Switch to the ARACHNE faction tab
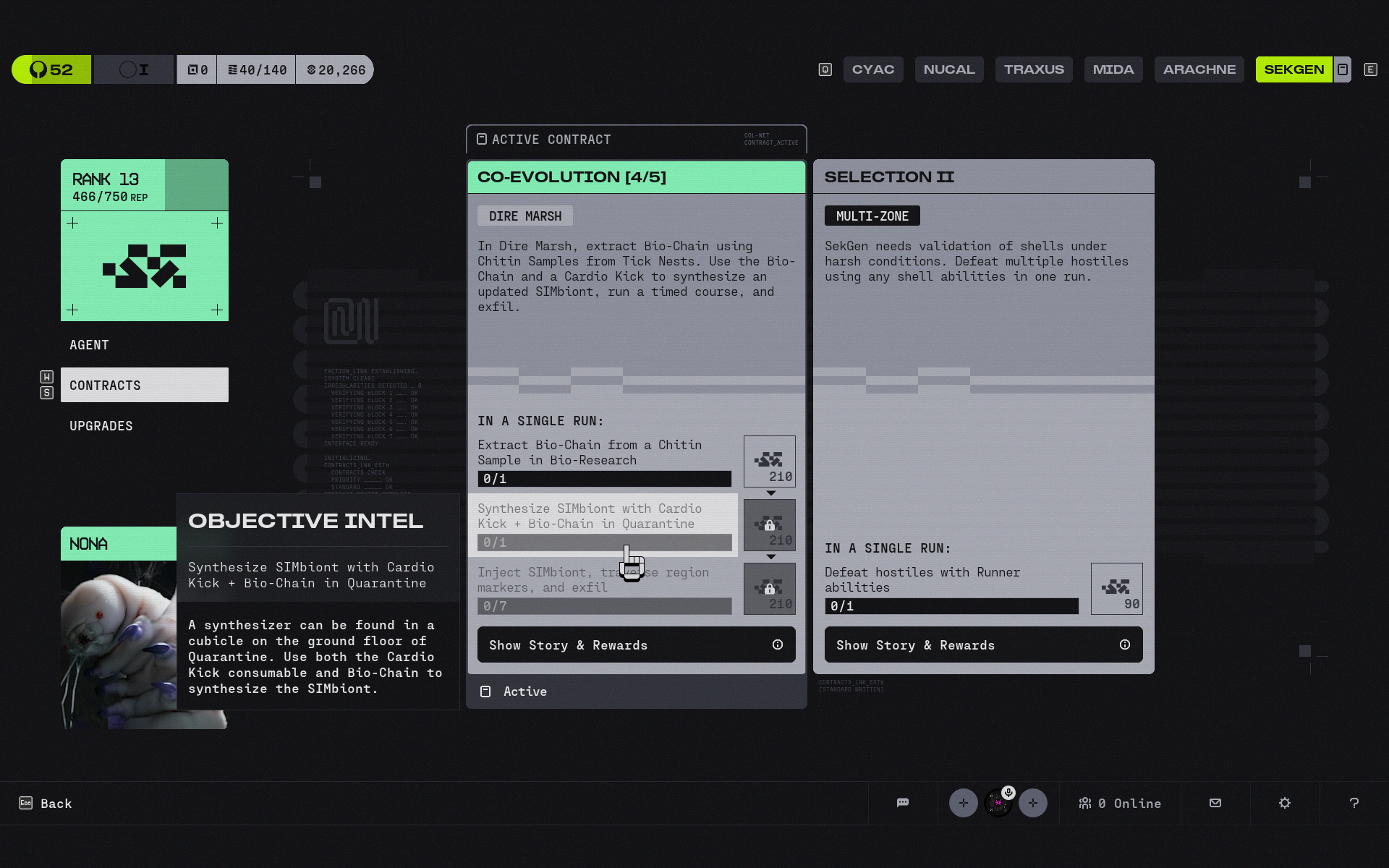This screenshot has height=868, width=1389. coord(1199,69)
